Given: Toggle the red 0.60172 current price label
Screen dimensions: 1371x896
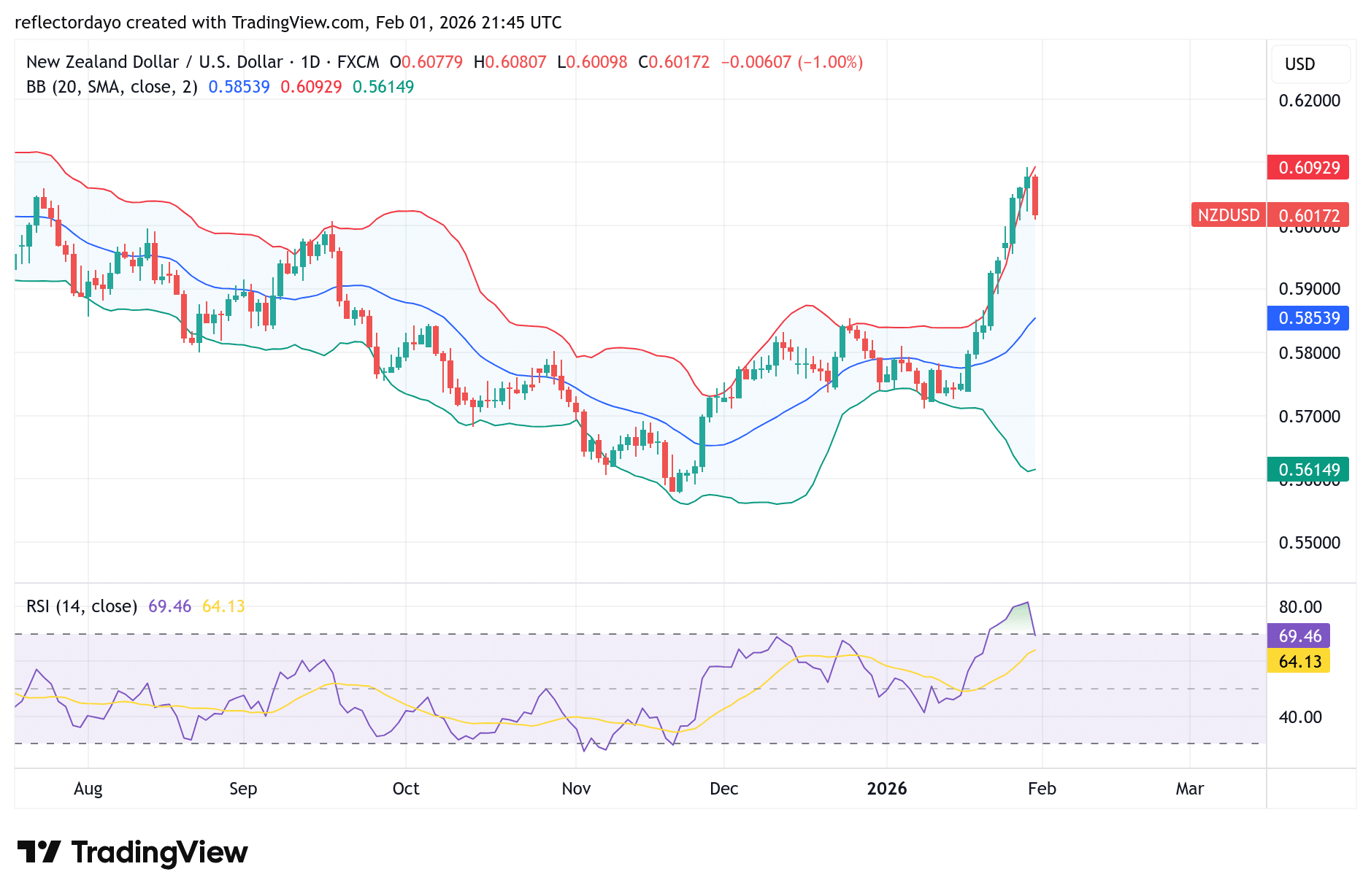Looking at the screenshot, I should click(1309, 215).
